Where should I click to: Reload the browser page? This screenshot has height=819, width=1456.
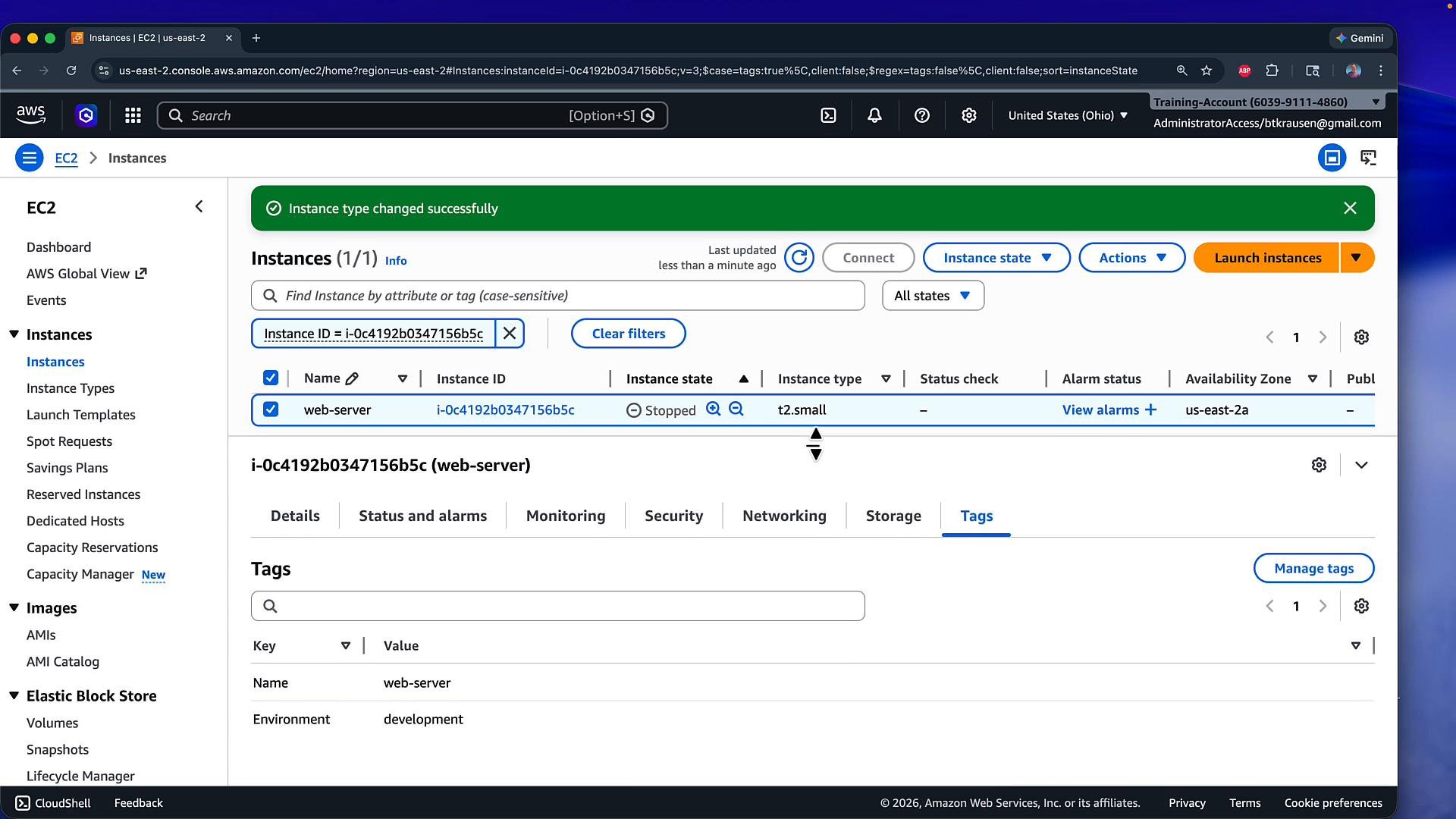[x=71, y=71]
